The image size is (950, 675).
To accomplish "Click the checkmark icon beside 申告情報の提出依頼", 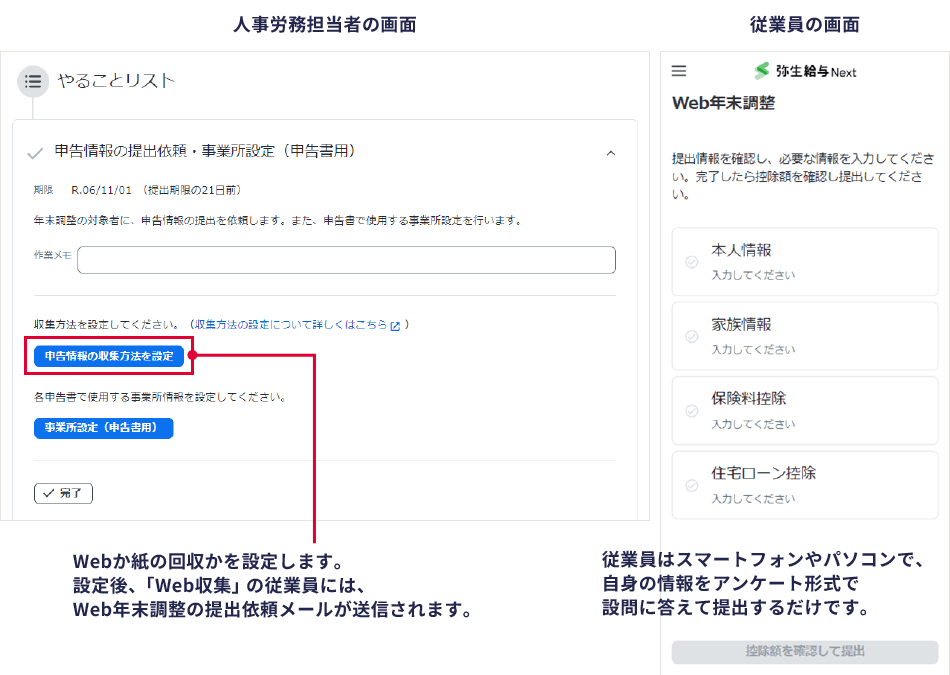I will click(x=35, y=153).
